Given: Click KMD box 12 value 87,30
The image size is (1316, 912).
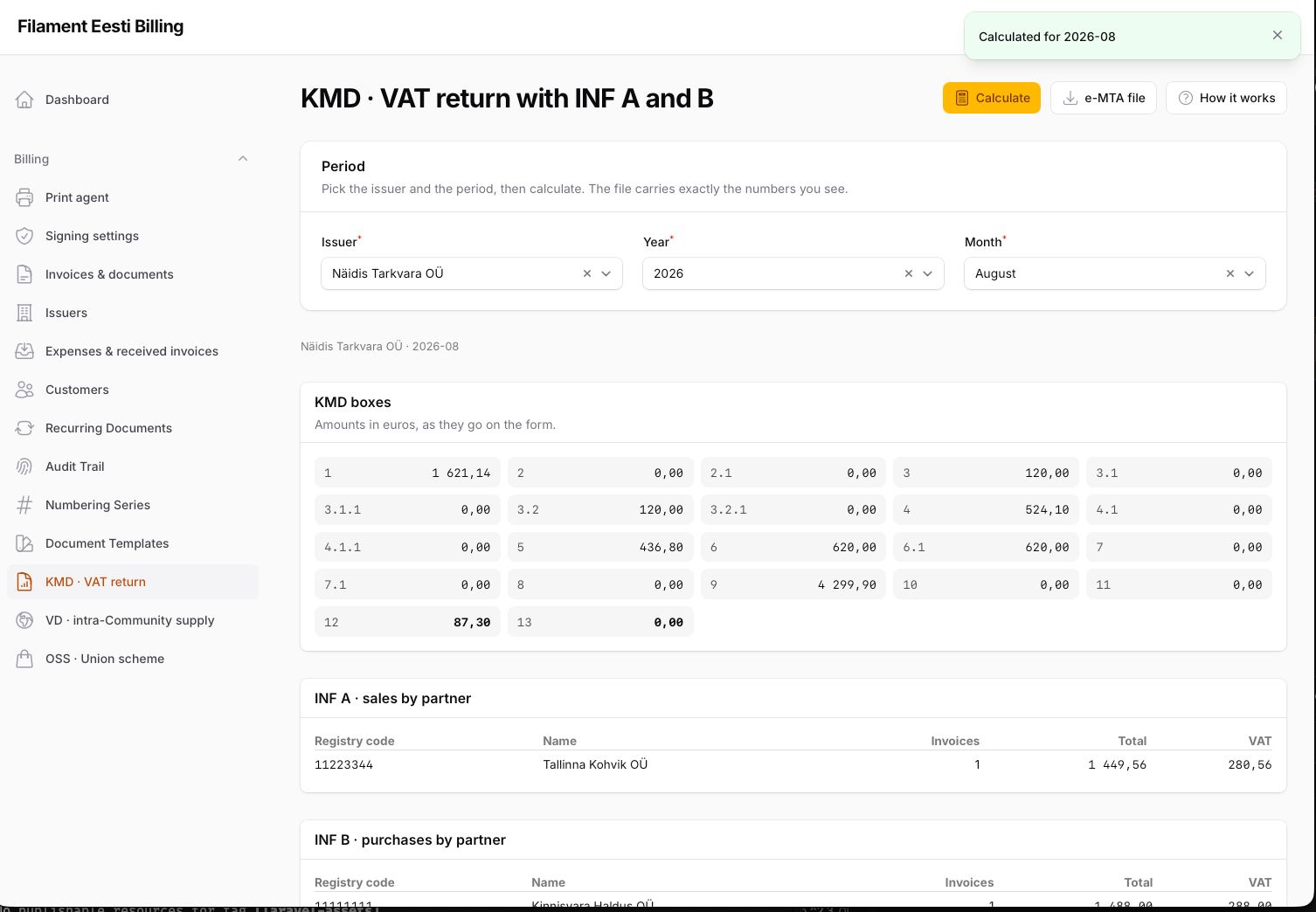Looking at the screenshot, I should (x=472, y=622).
